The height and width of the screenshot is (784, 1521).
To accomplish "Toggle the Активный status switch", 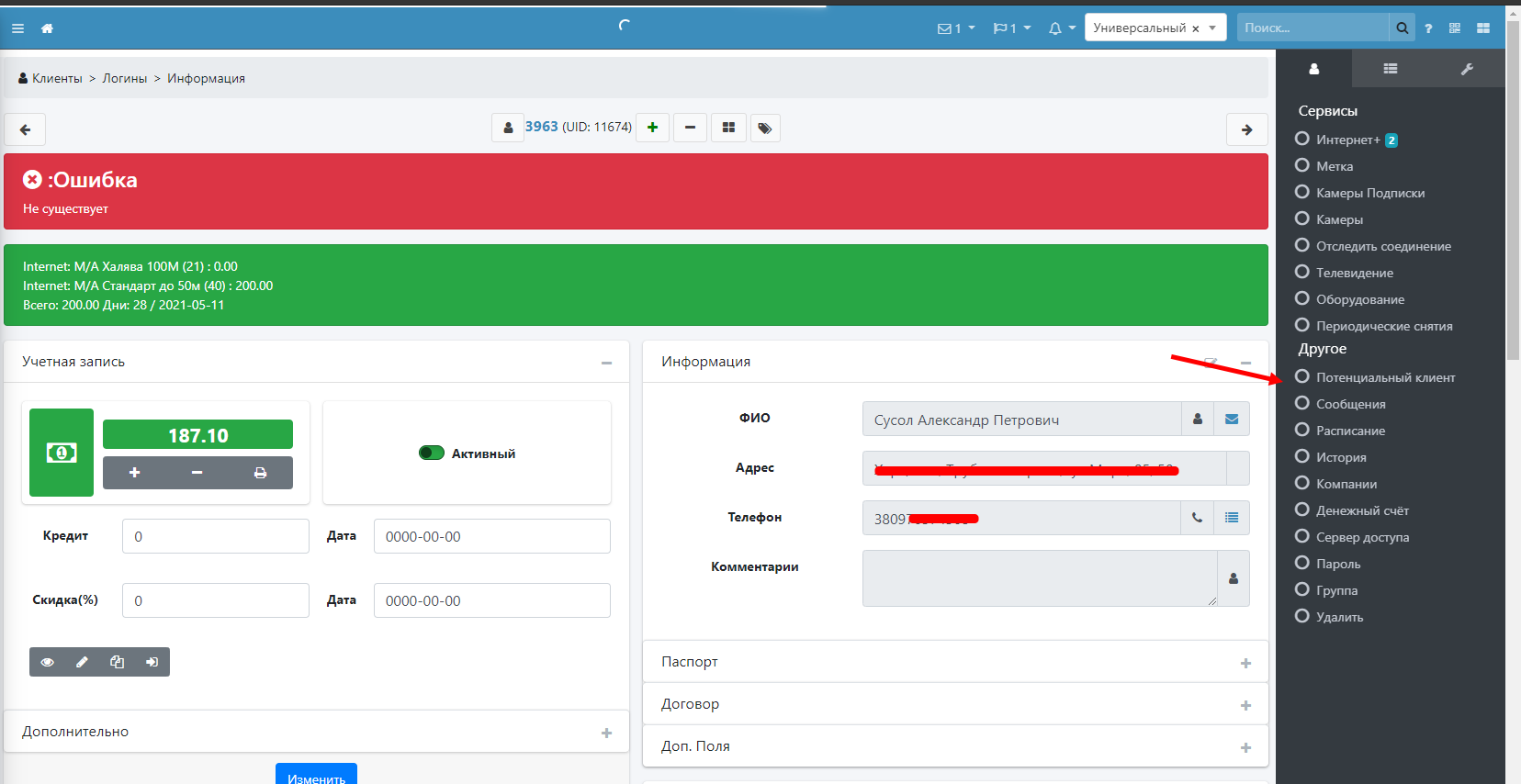I will point(432,453).
